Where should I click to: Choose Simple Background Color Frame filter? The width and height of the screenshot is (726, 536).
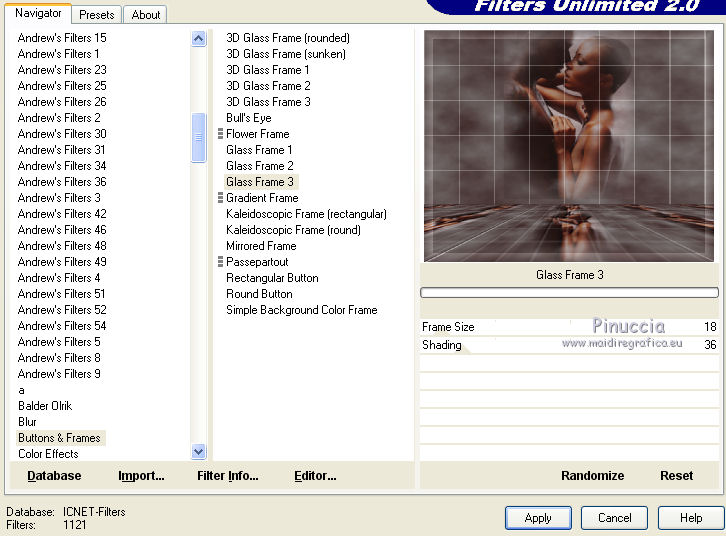tap(301, 310)
